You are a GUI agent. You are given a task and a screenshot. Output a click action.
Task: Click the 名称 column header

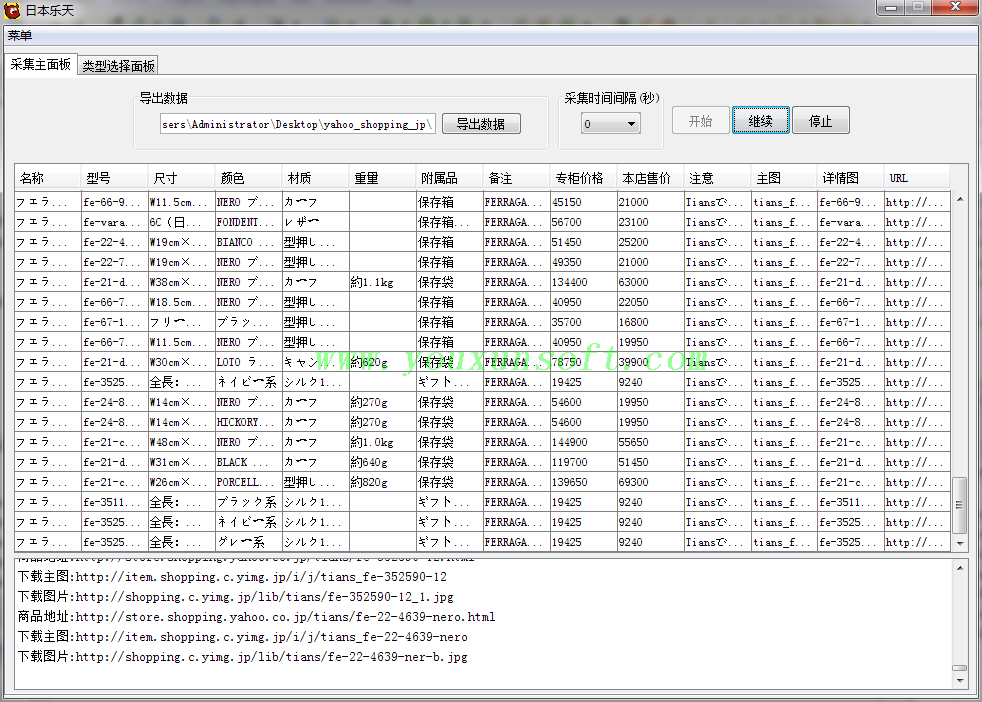(x=48, y=178)
